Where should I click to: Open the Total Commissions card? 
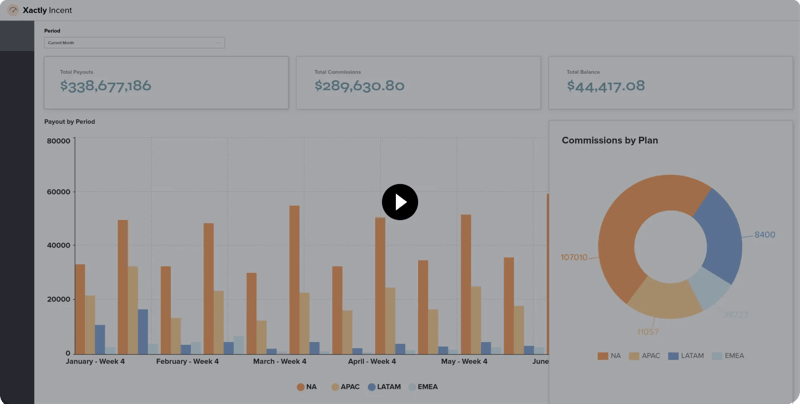pyautogui.click(x=418, y=82)
